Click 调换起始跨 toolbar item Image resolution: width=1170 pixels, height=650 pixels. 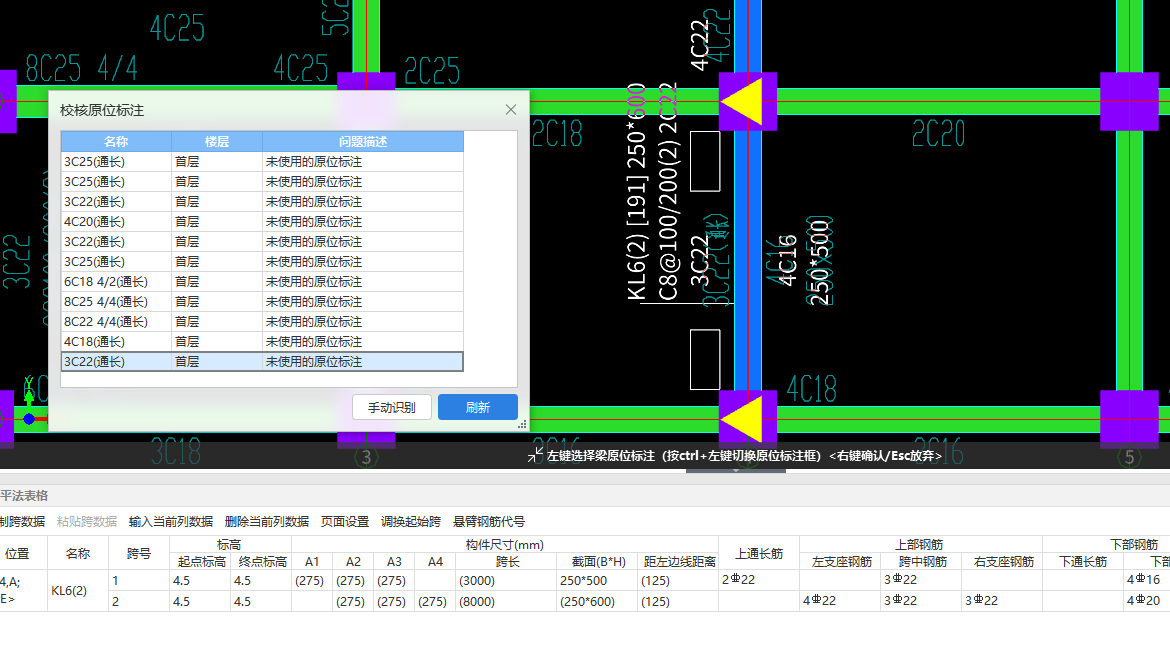click(x=410, y=522)
